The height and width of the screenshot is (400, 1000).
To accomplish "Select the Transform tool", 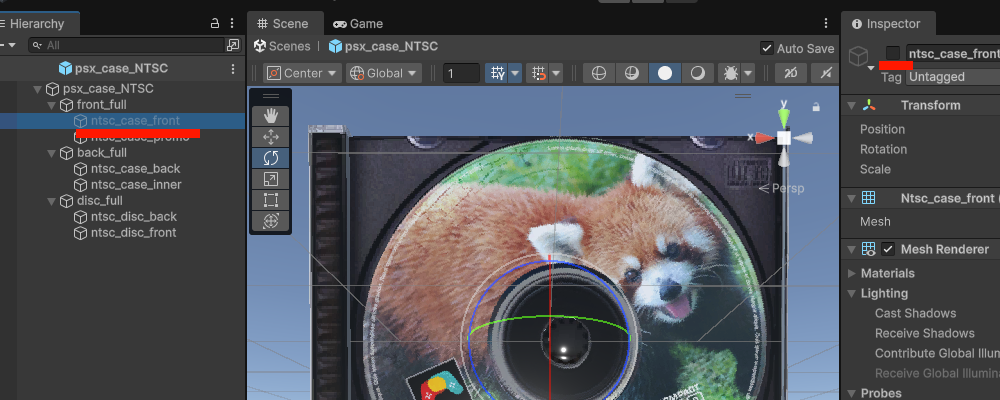I will (x=271, y=221).
